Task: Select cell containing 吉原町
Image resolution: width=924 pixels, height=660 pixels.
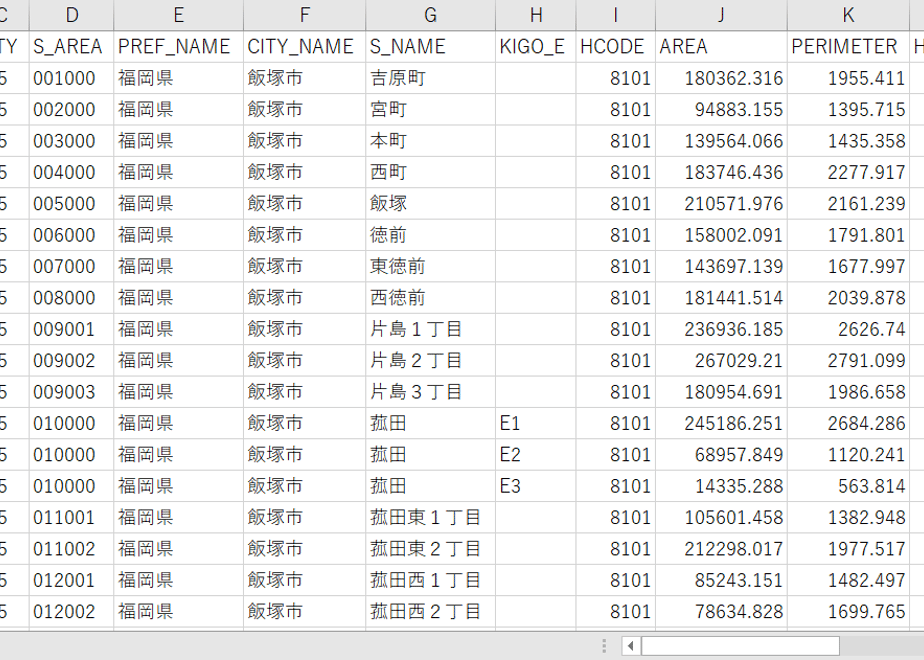Action: pos(431,78)
